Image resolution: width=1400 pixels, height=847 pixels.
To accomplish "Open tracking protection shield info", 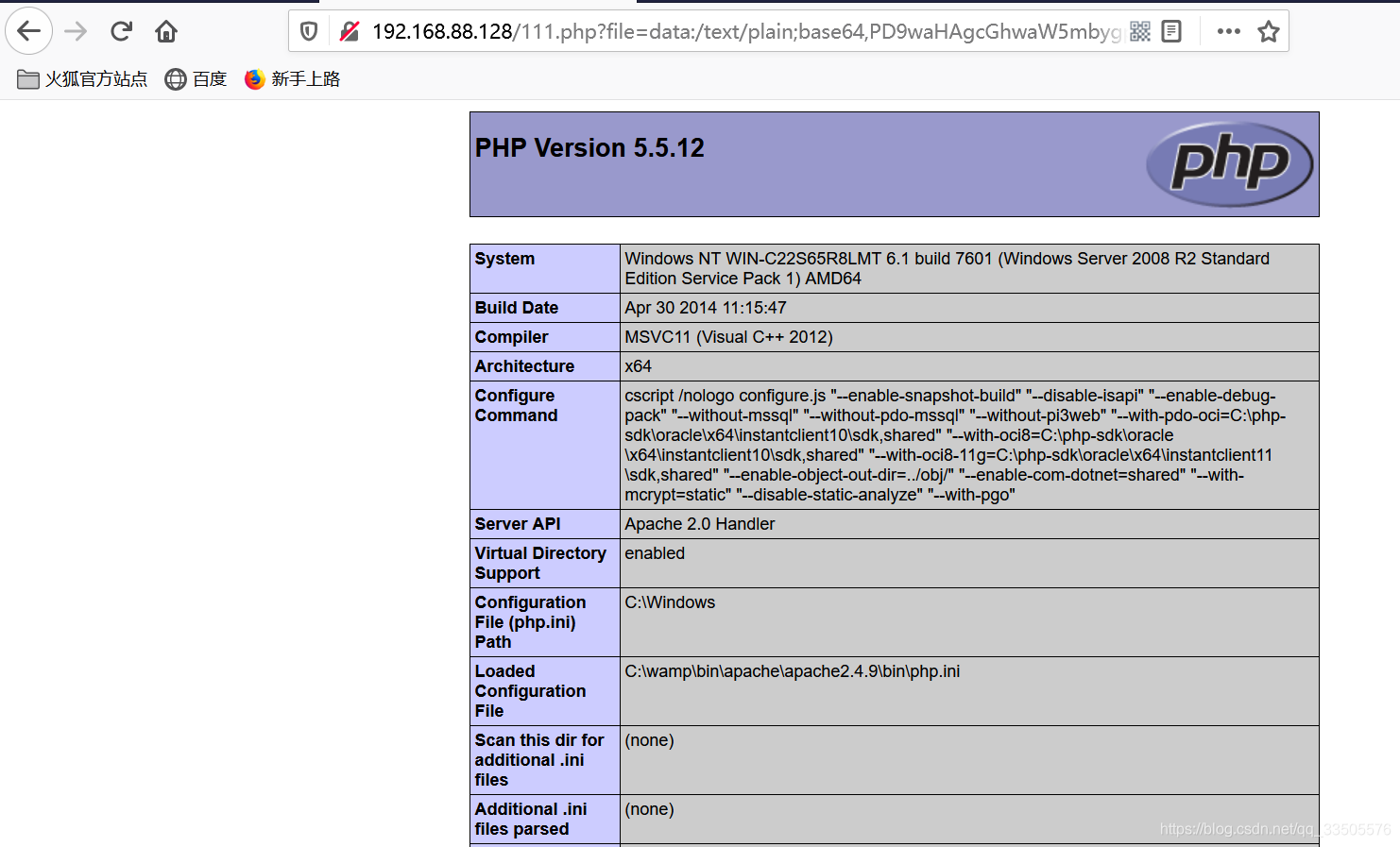I will pyautogui.click(x=309, y=31).
